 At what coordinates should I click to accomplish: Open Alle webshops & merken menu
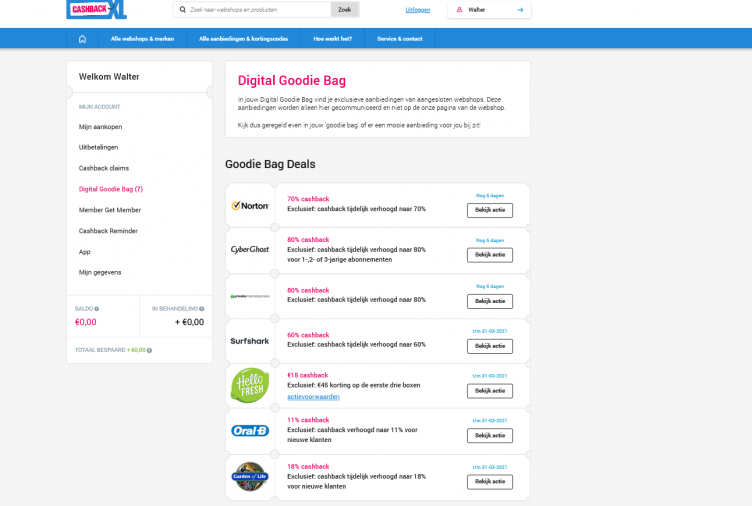pyautogui.click(x=142, y=39)
